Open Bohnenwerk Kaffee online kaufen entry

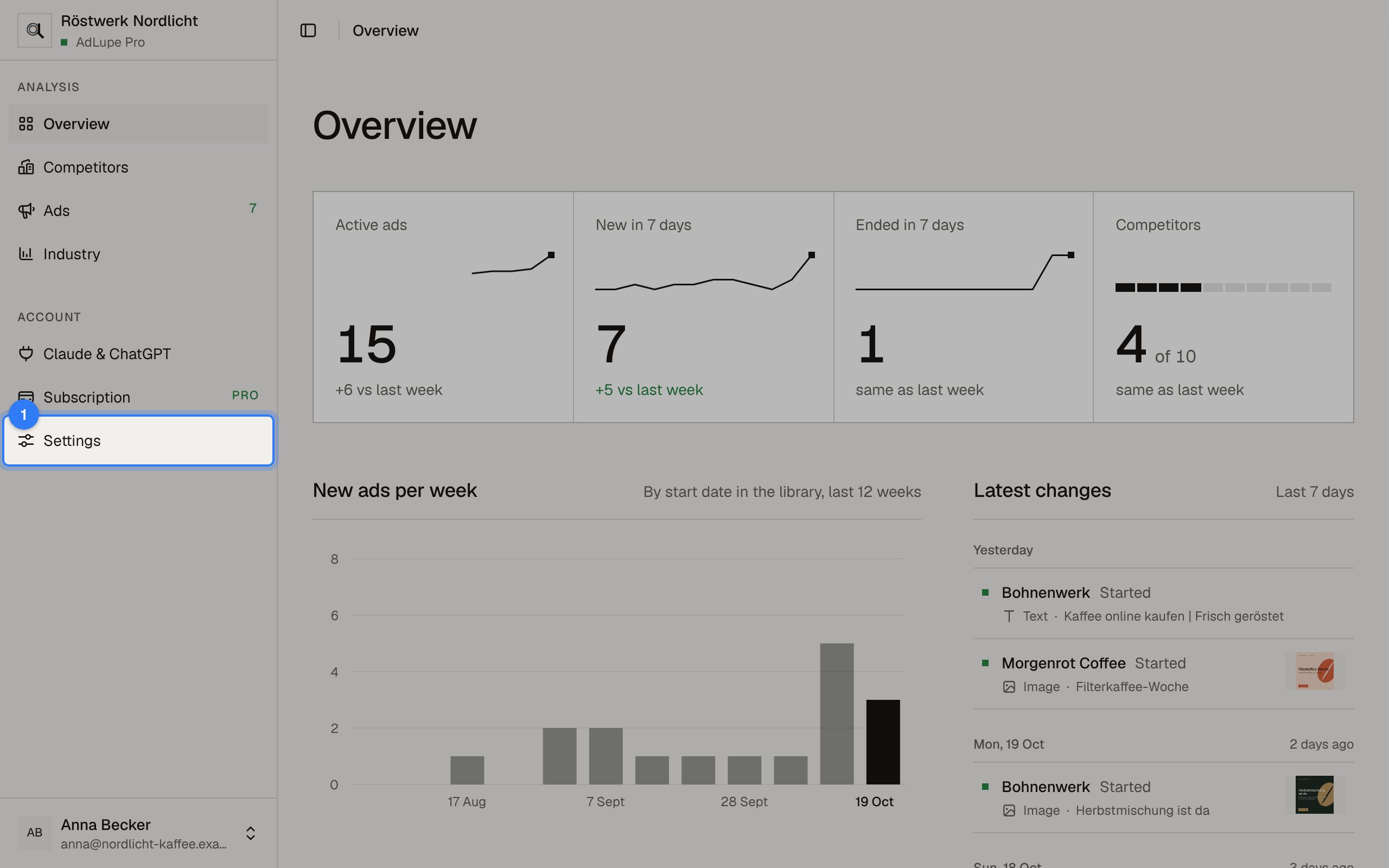(x=1163, y=603)
